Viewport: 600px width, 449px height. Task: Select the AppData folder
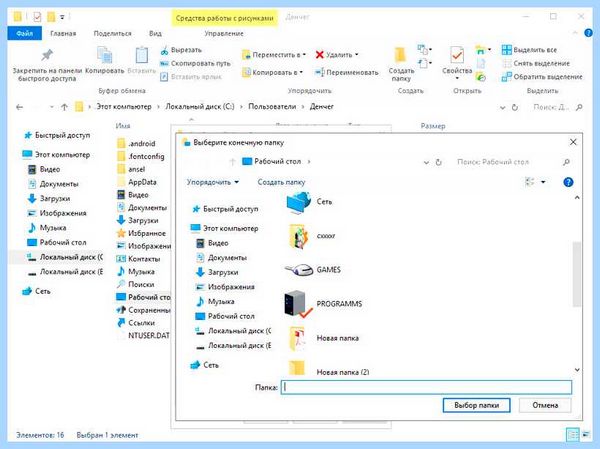tap(137, 182)
